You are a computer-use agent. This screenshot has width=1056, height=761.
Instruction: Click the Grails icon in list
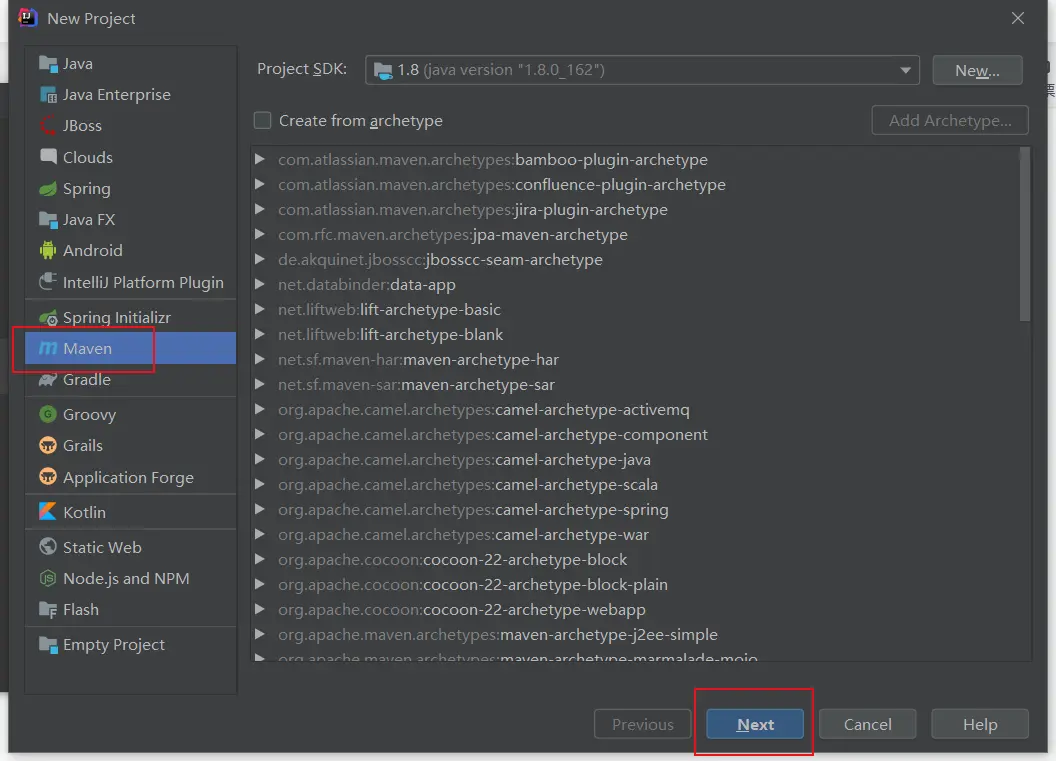pyautogui.click(x=48, y=446)
